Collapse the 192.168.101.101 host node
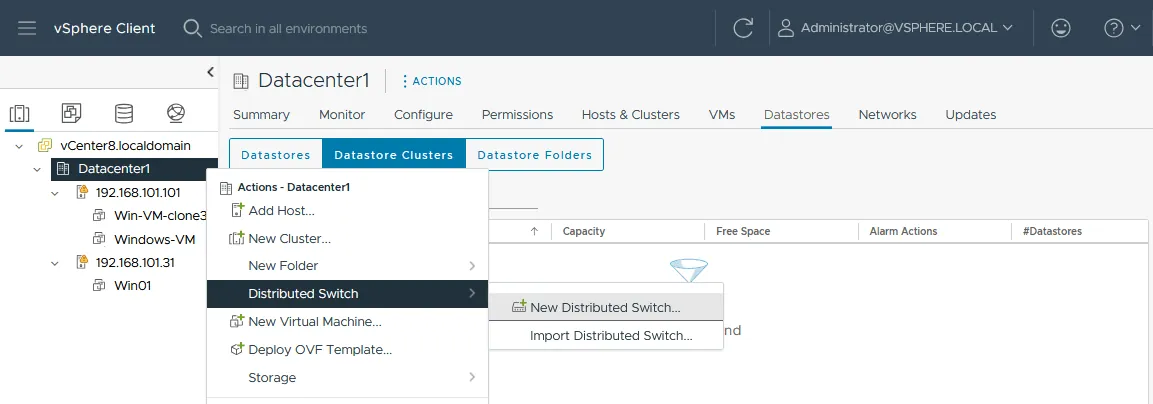This screenshot has height=404, width=1153. [54, 193]
